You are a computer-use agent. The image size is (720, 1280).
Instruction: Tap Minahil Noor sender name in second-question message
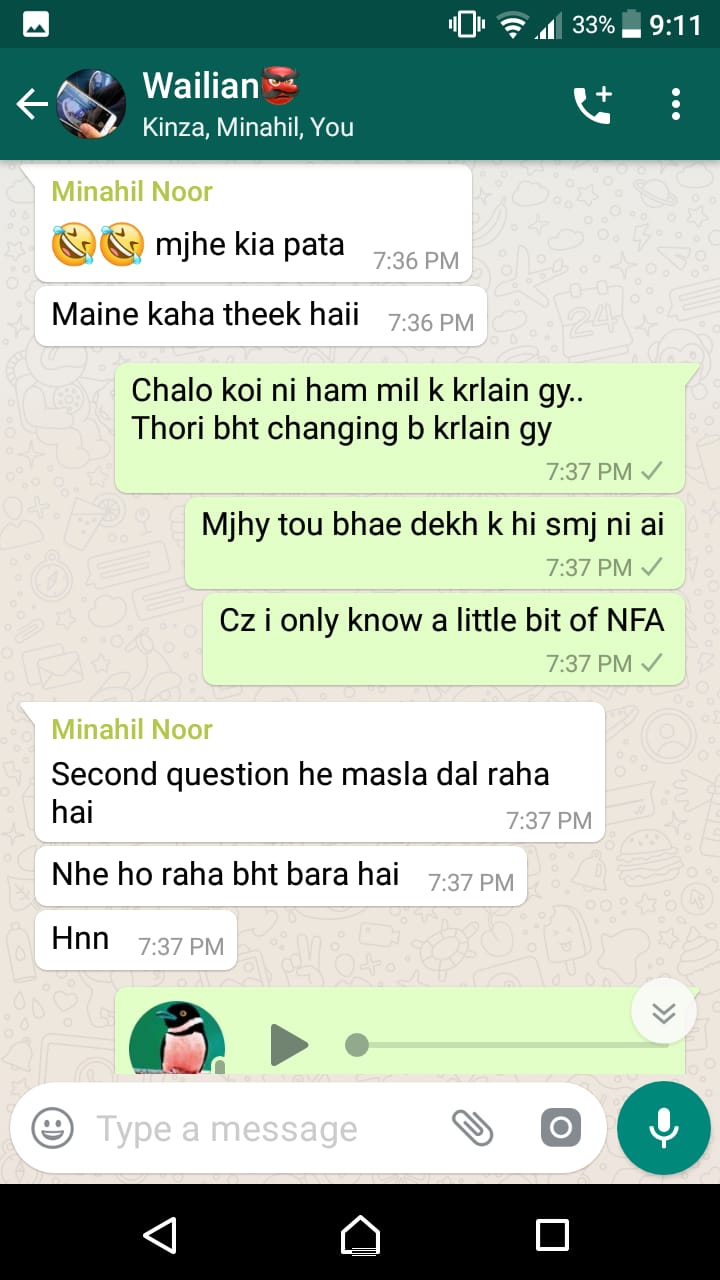point(132,729)
